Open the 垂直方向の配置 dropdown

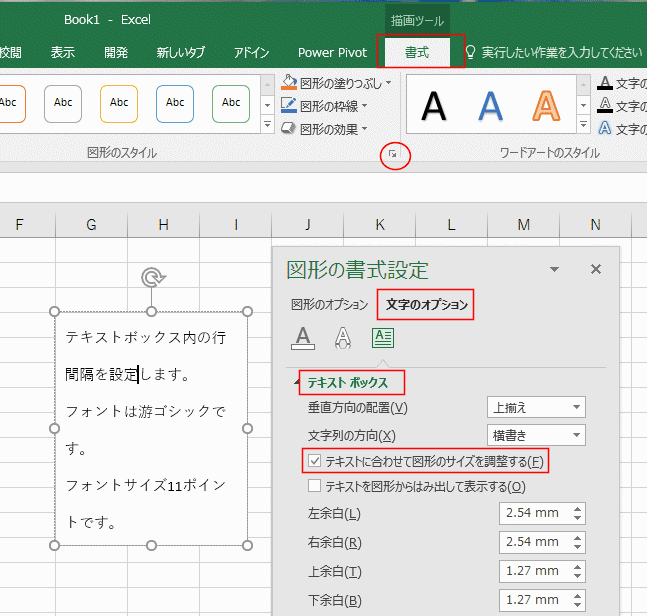point(536,407)
